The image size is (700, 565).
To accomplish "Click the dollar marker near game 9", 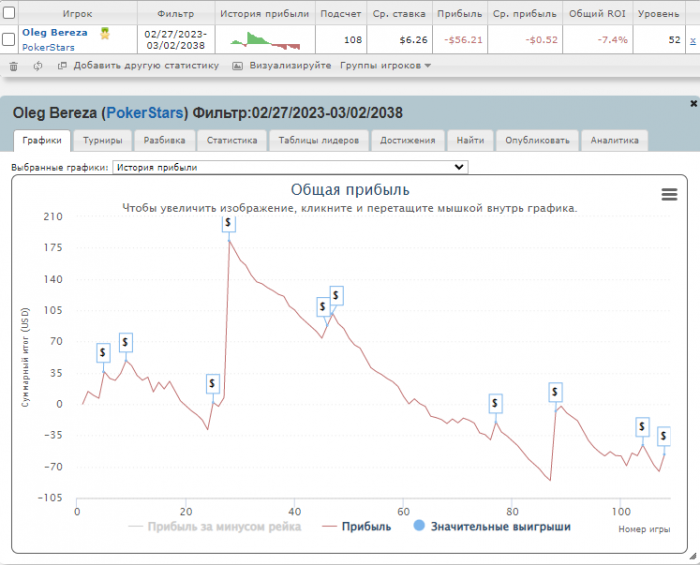I will click(126, 342).
